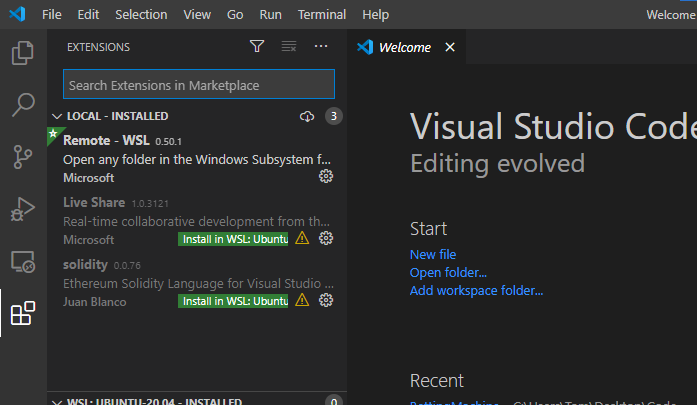The width and height of the screenshot is (697, 405).
Task: Install solidity in WSL: Ubuntu
Action: click(233, 301)
